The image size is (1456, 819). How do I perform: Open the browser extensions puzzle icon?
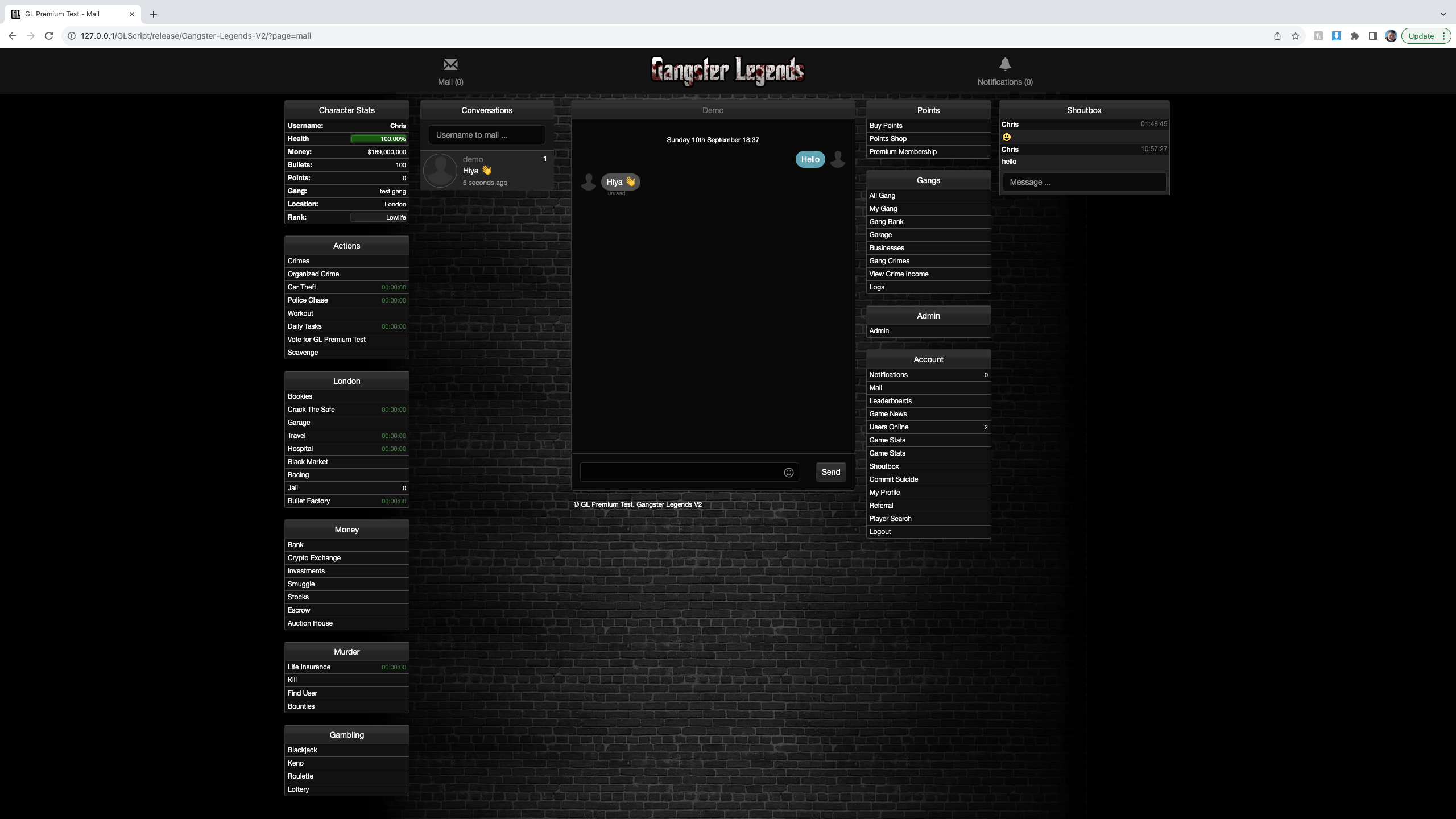click(1355, 36)
